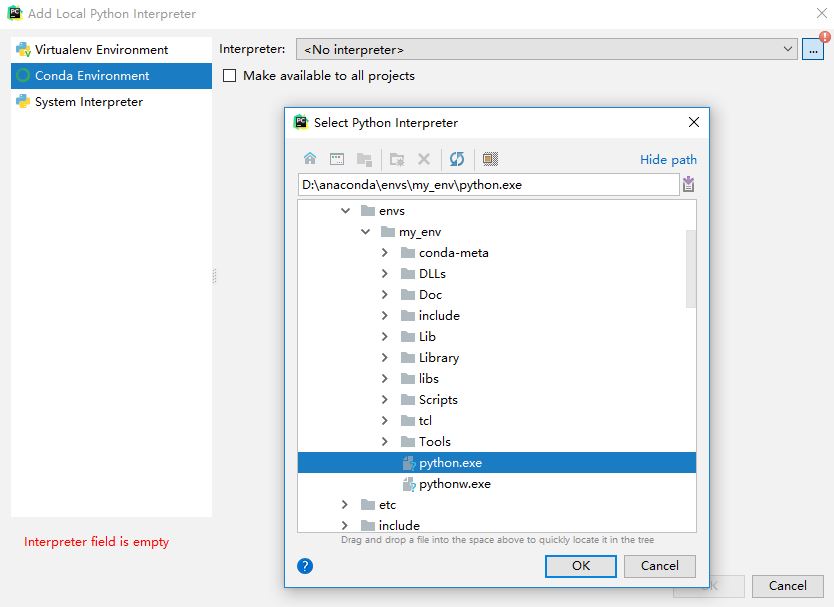This screenshot has height=607, width=834.
Task: Expand the Doc folder
Action: [385, 295]
